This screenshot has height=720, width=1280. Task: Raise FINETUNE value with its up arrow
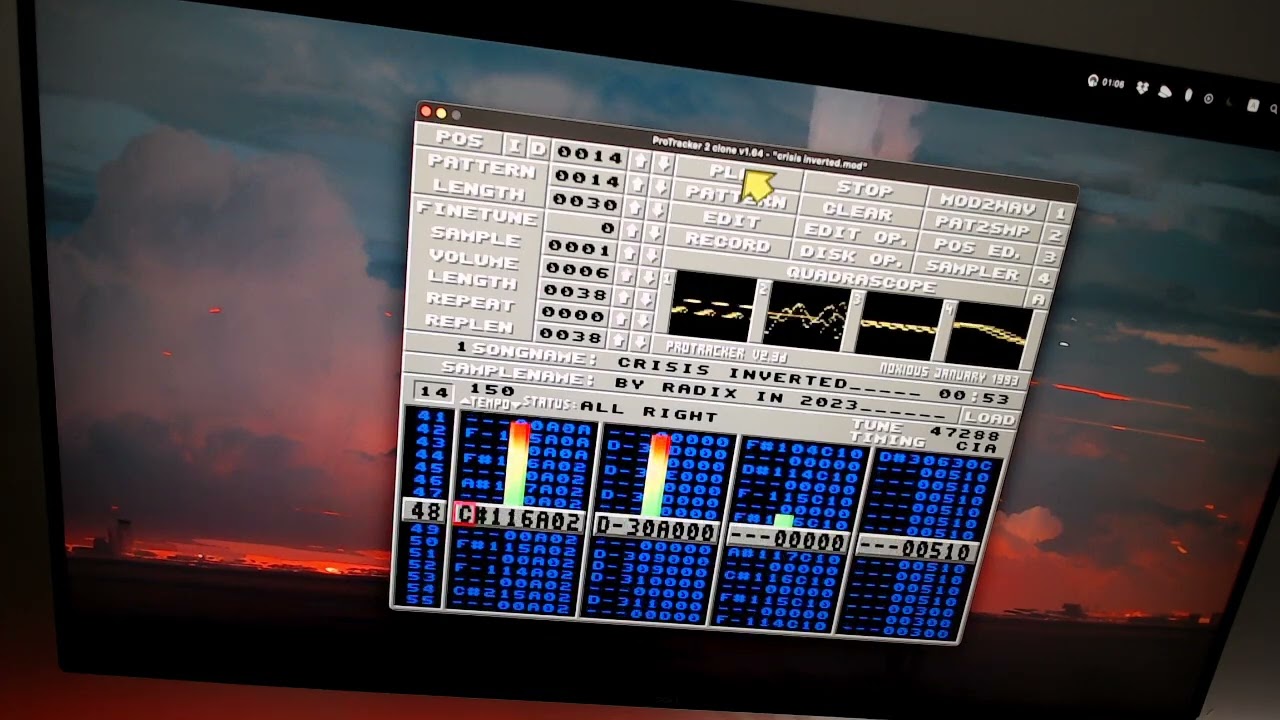tap(633, 229)
